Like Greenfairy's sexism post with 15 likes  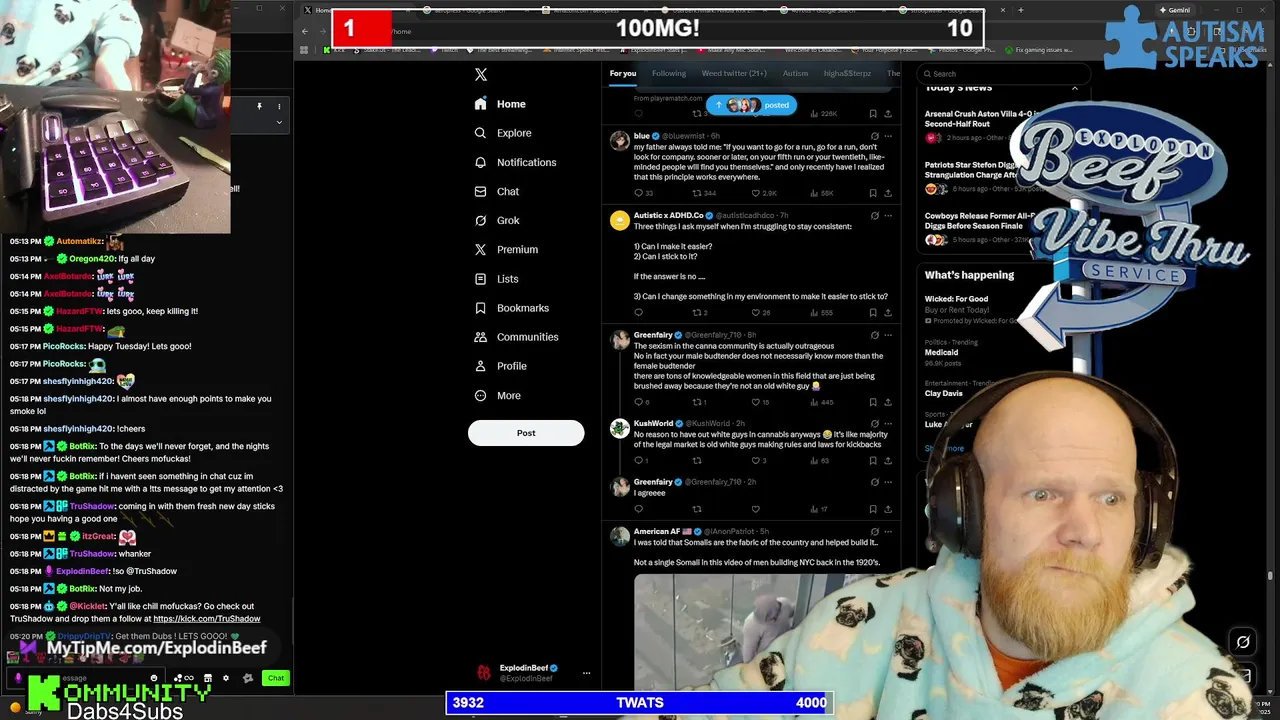click(x=756, y=402)
